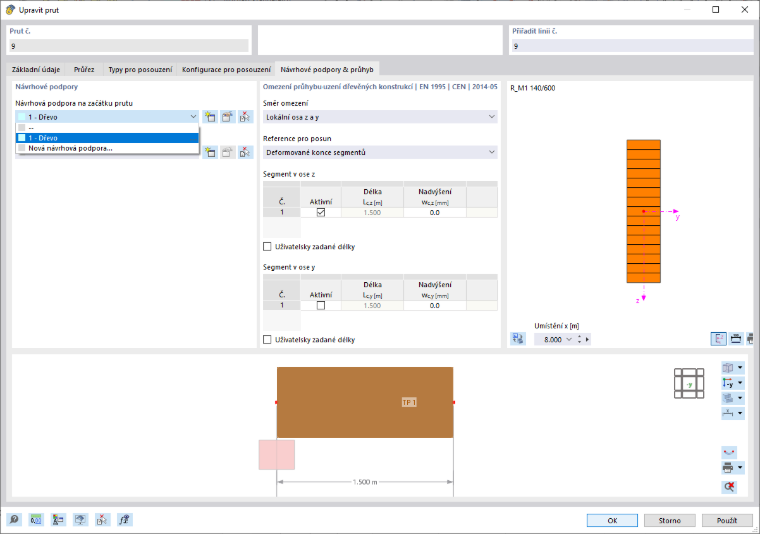Image resolution: width=760 pixels, height=534 pixels.
Task: Switch to the Základní údaje tab
Action: click(36, 69)
